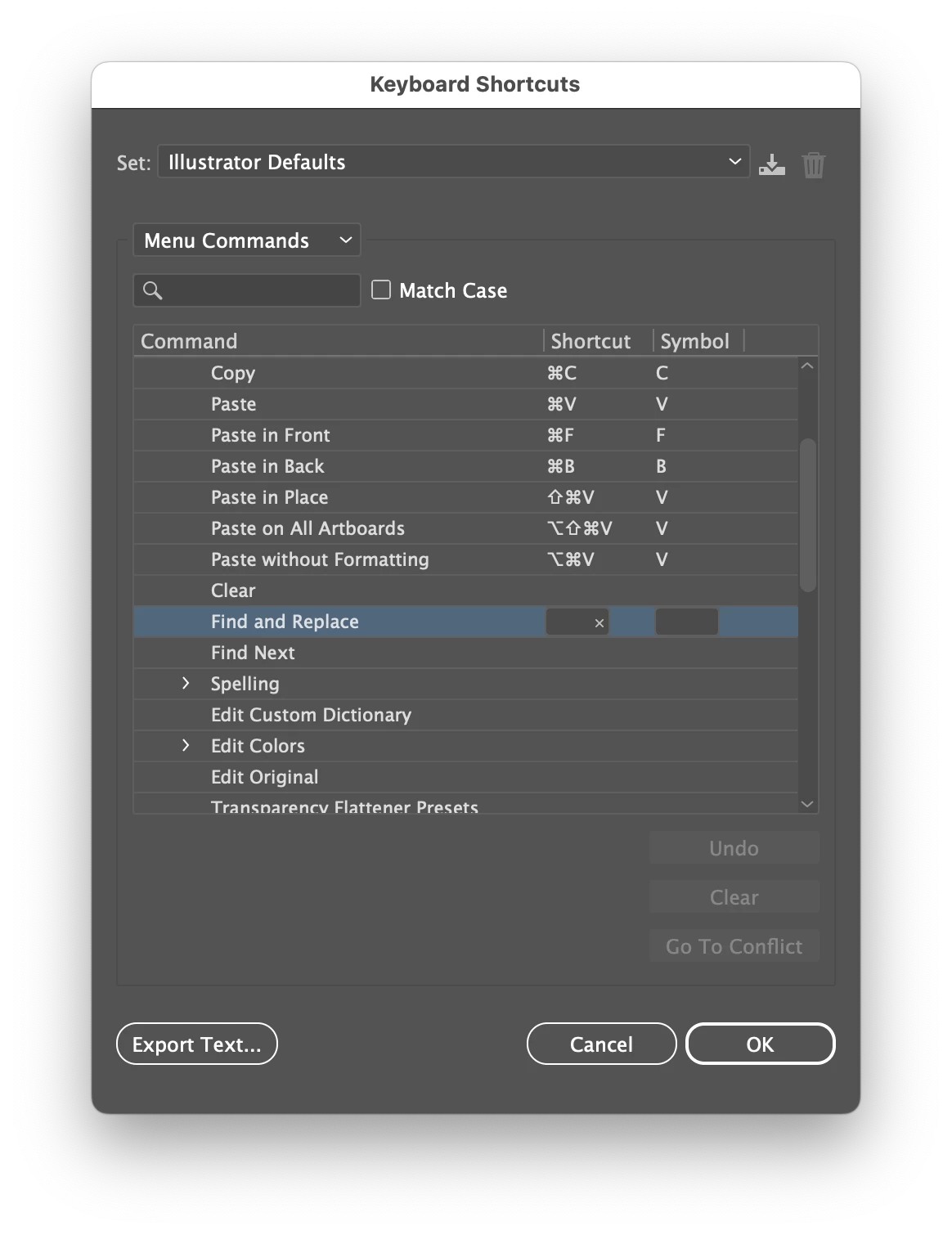Select the Find Next row
This screenshot has width=952, height=1235.
click(x=465, y=653)
